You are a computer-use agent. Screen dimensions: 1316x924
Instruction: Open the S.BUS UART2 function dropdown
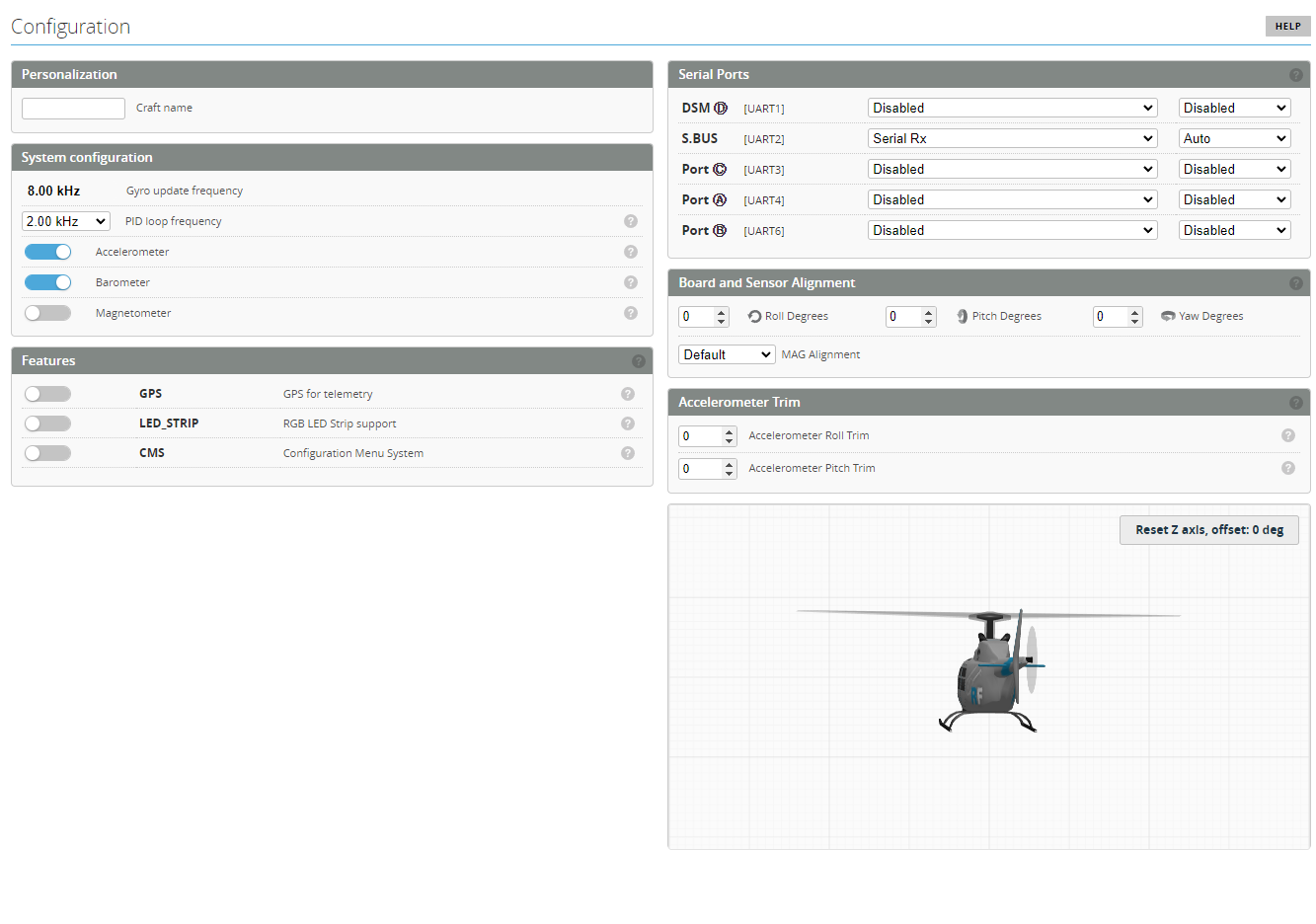click(x=1012, y=138)
